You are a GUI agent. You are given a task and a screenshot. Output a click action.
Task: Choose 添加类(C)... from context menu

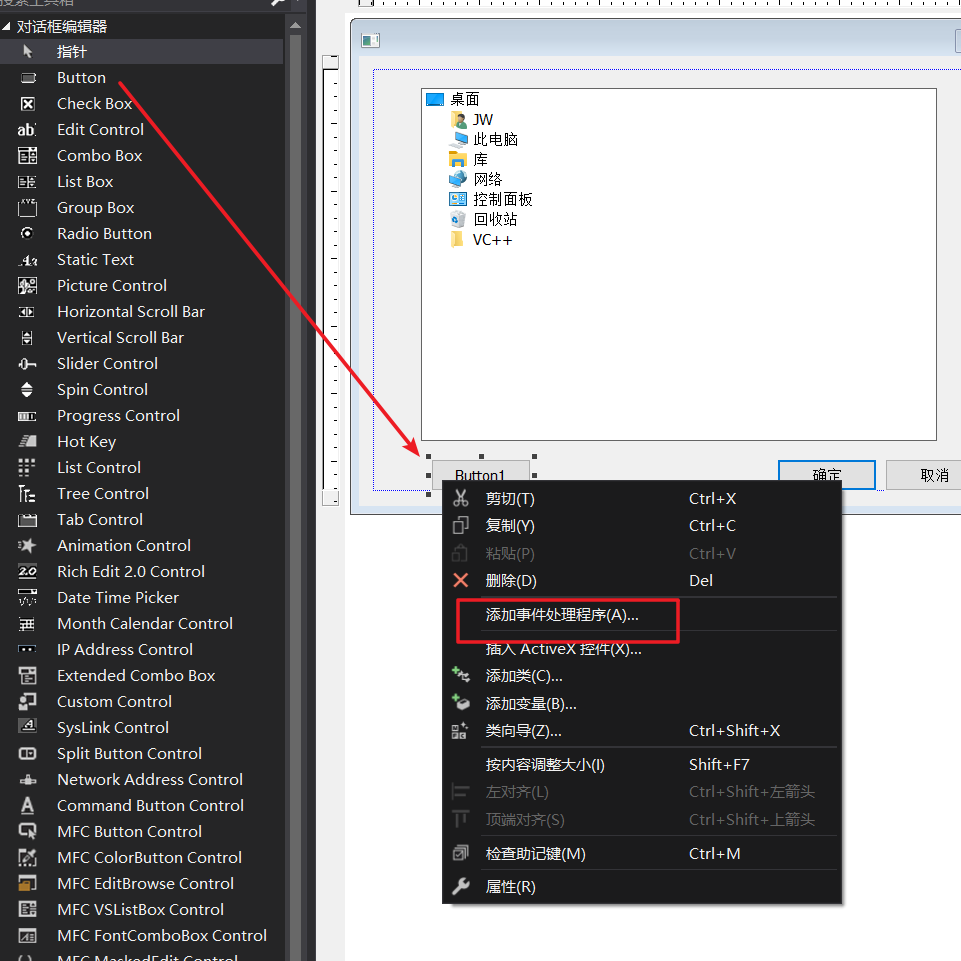(x=642, y=676)
